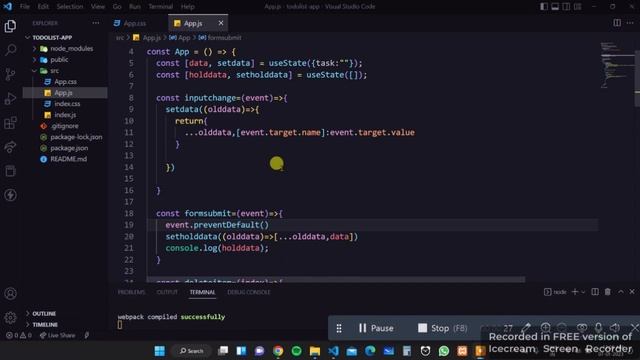Click the errors and warnings status indicator

[x=19, y=335]
